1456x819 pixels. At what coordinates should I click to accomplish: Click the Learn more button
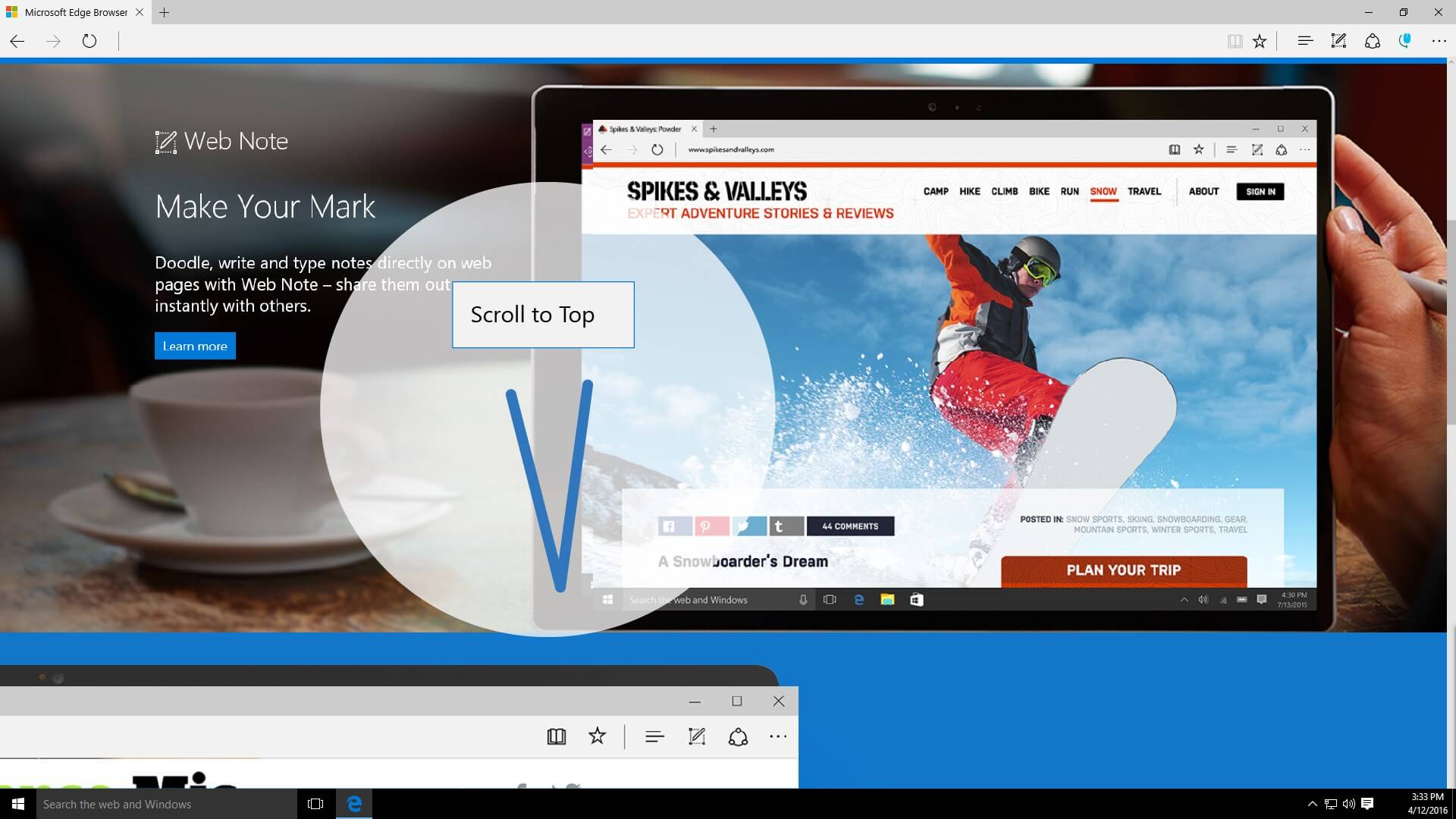(x=195, y=346)
